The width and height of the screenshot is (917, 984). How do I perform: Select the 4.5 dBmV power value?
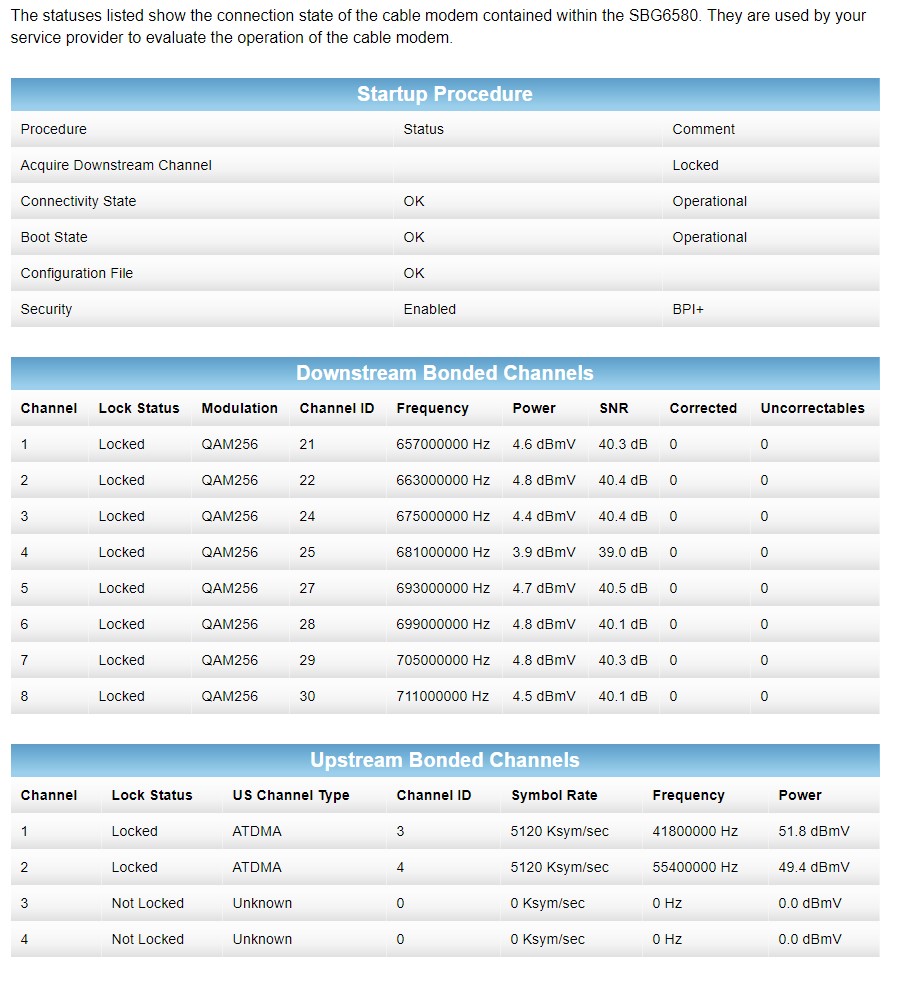(544, 697)
